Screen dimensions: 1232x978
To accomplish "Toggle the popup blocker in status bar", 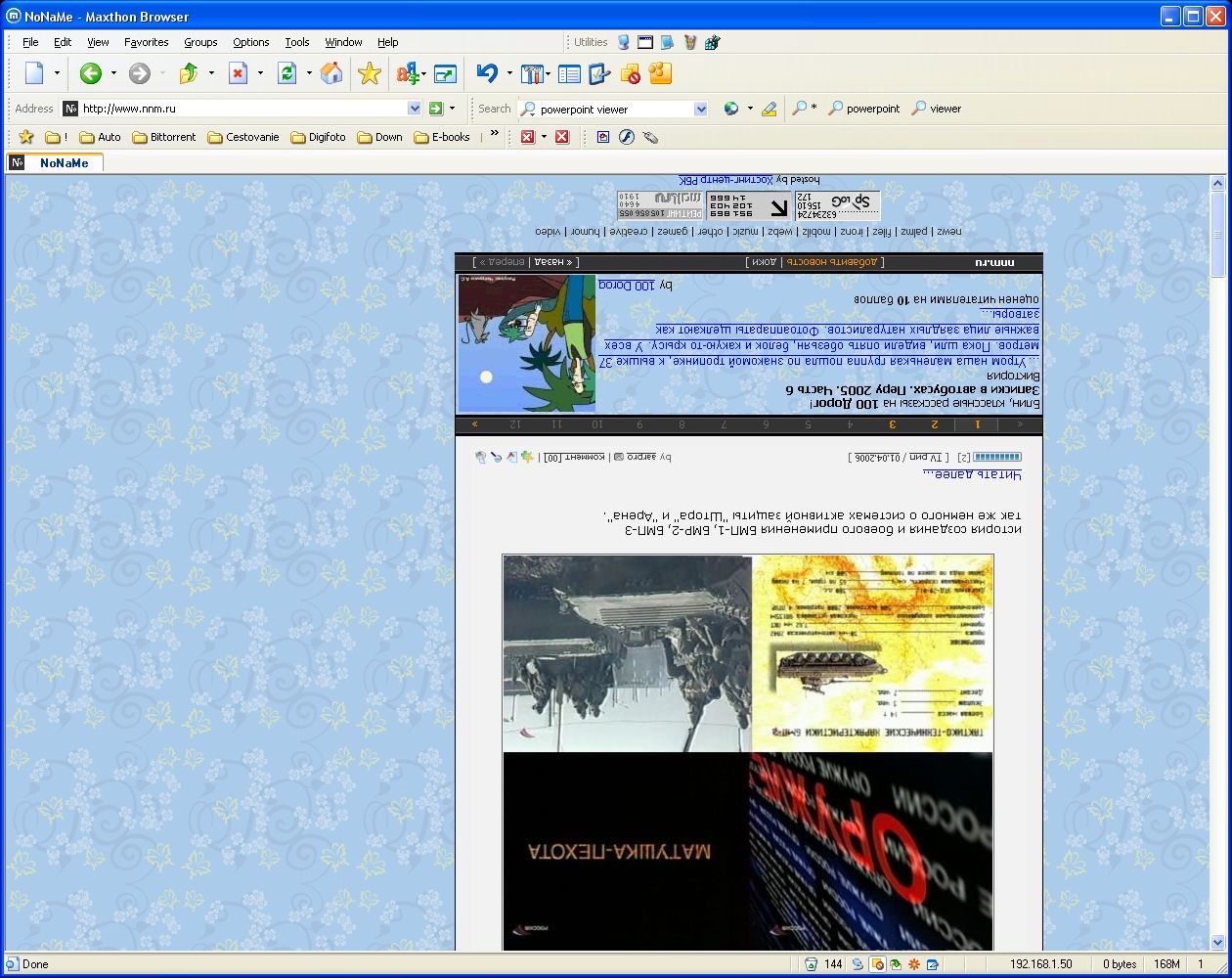I will (877, 964).
